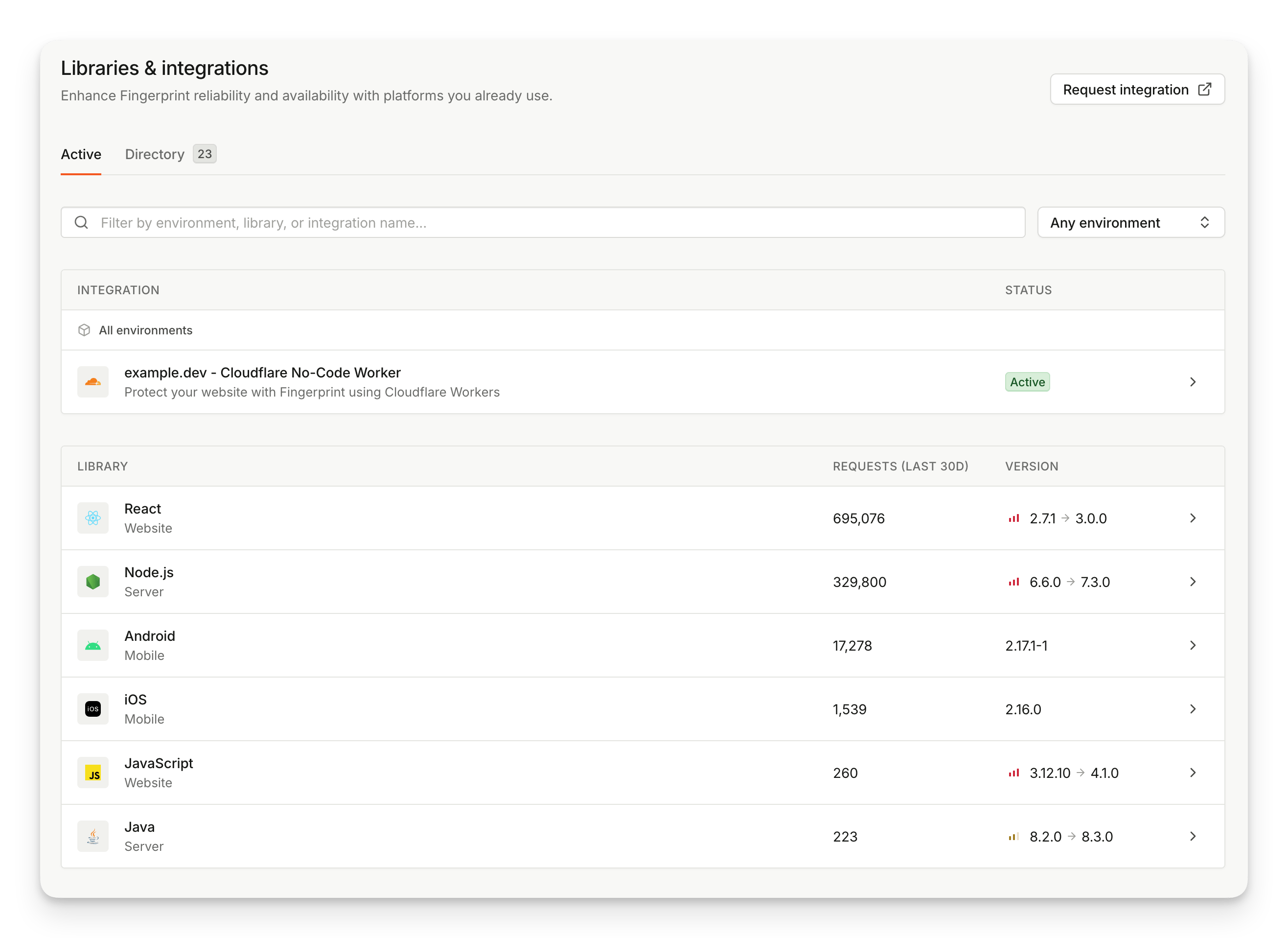The height and width of the screenshot is (938, 1288).
Task: Click the 260 requests value
Action: pos(845,773)
